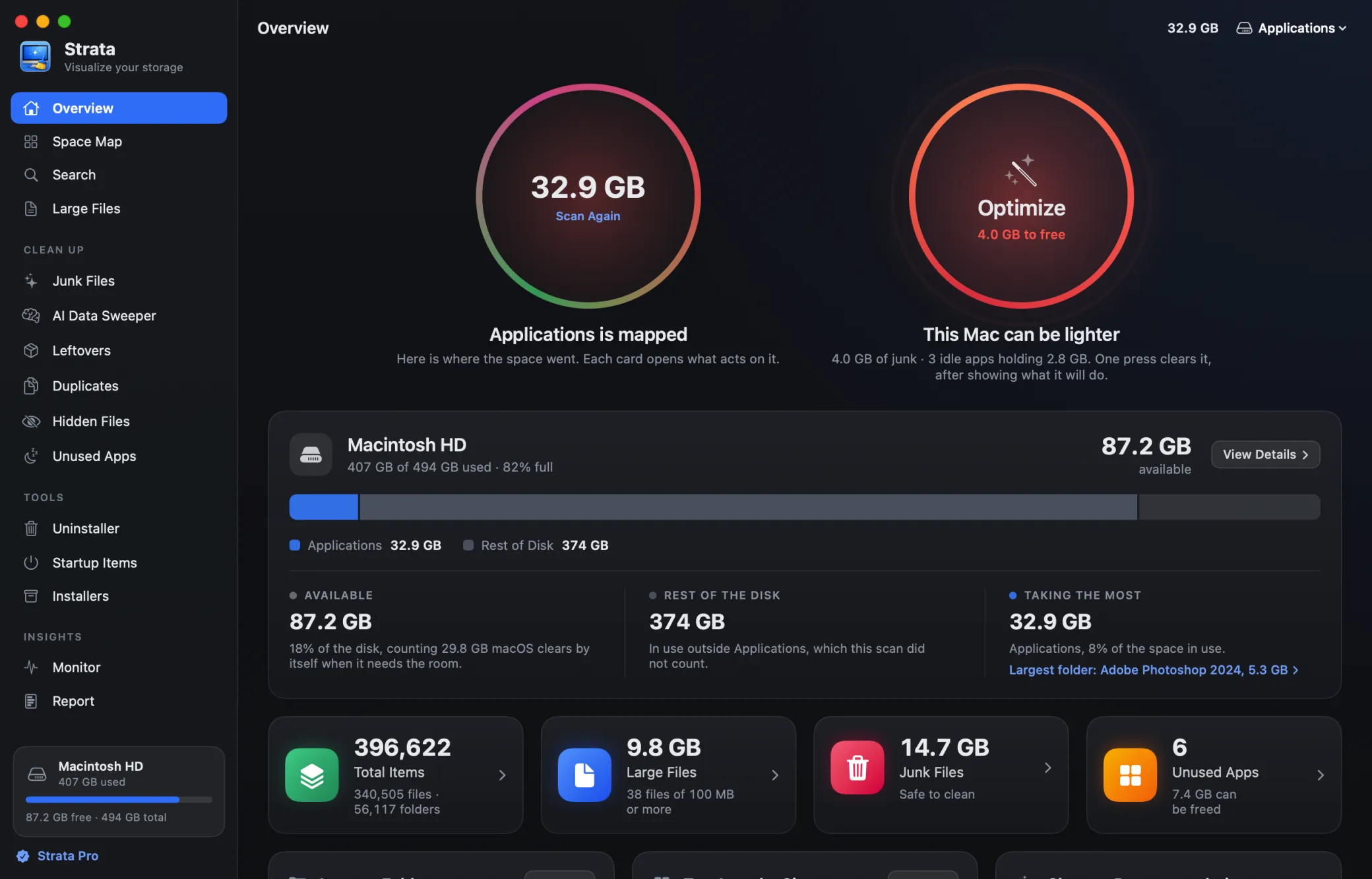
Task: Click the 87.2 GB available value
Action: pos(1146,446)
